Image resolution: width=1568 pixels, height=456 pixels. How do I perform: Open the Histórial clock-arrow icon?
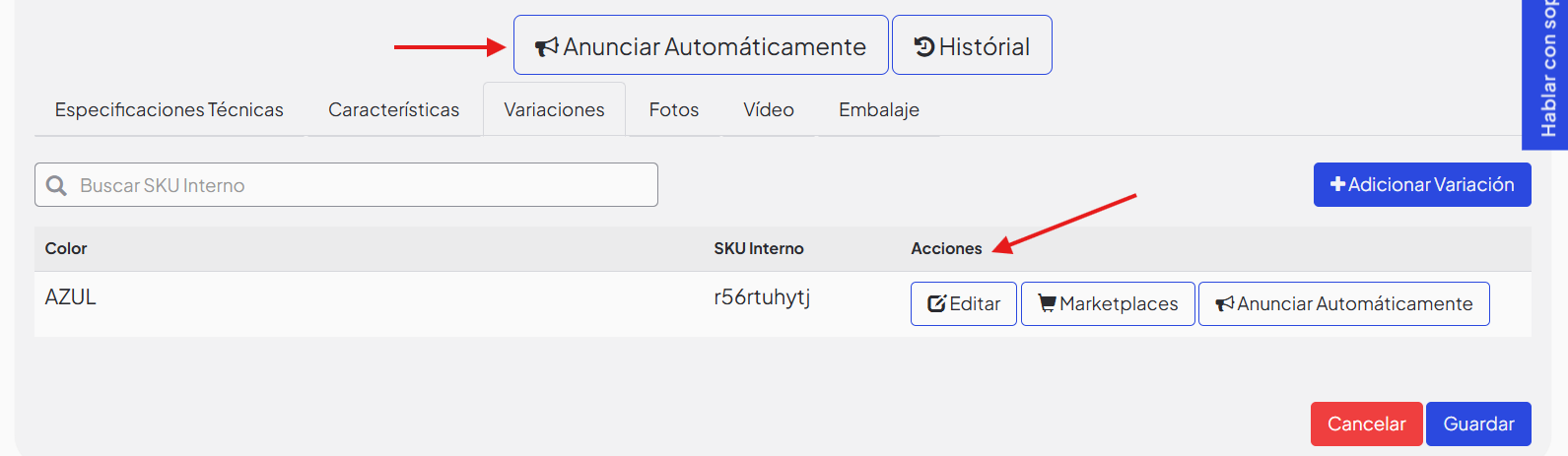pos(924,46)
